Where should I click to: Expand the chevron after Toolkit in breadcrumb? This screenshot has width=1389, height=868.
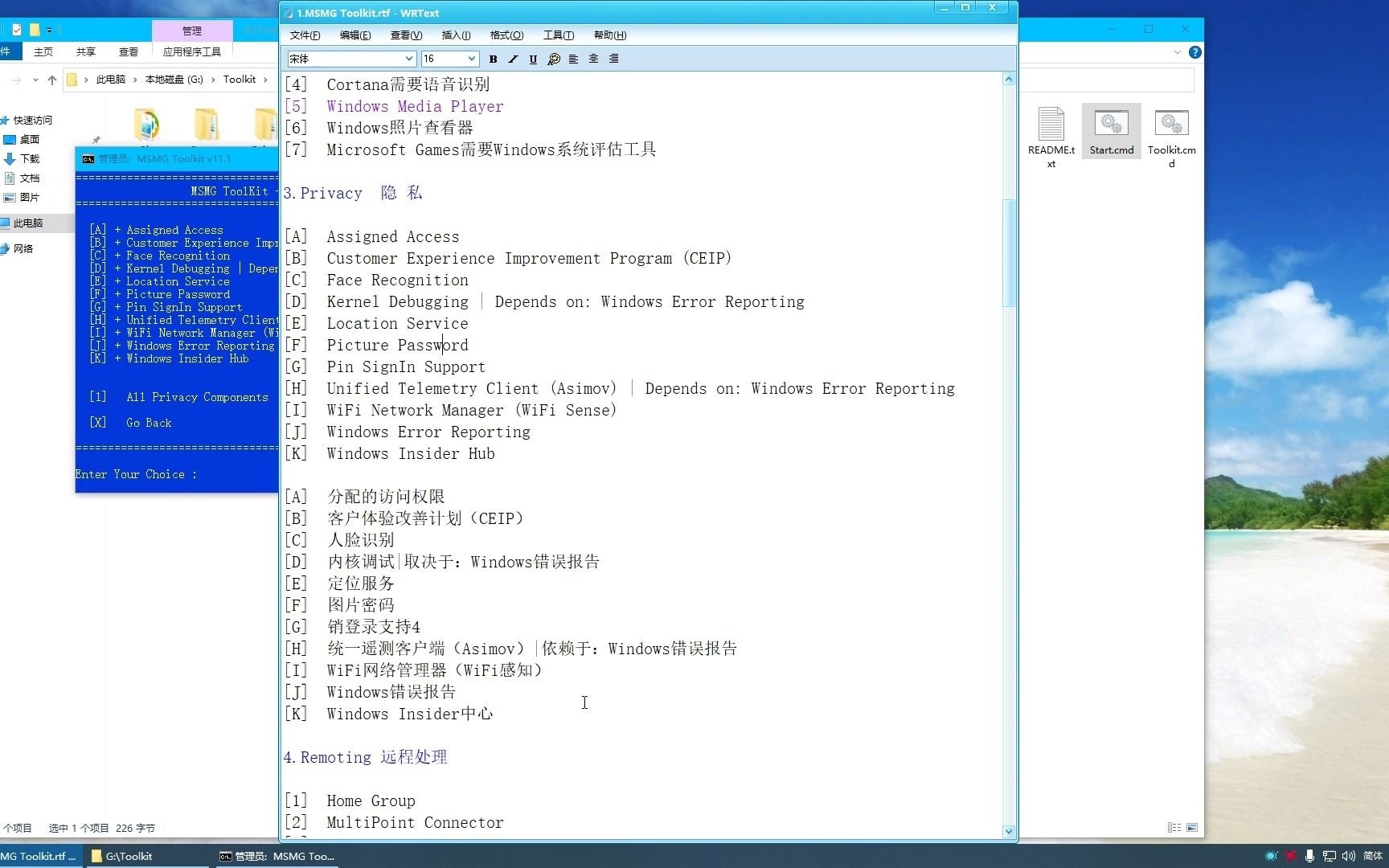point(266,80)
